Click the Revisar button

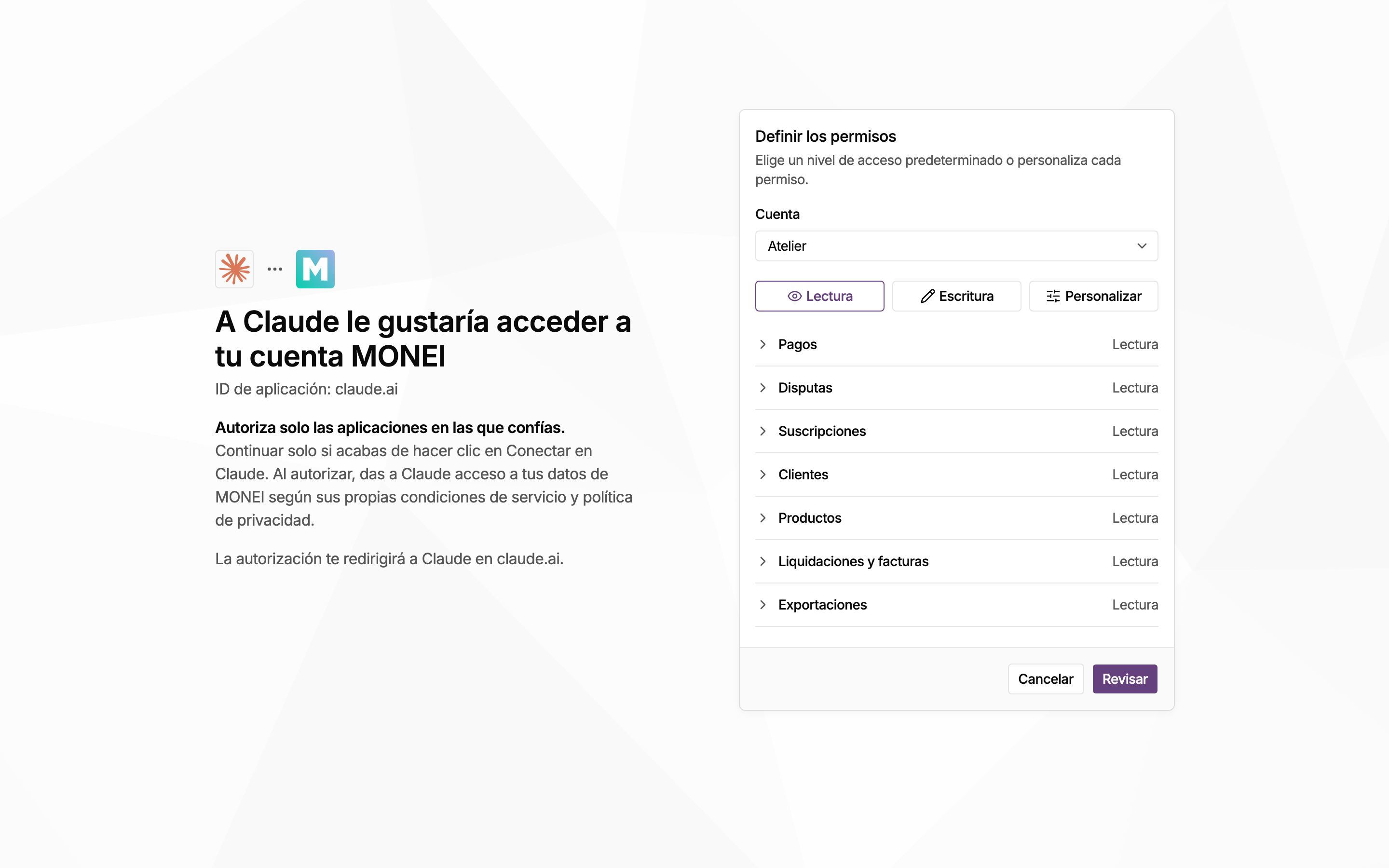coord(1125,679)
